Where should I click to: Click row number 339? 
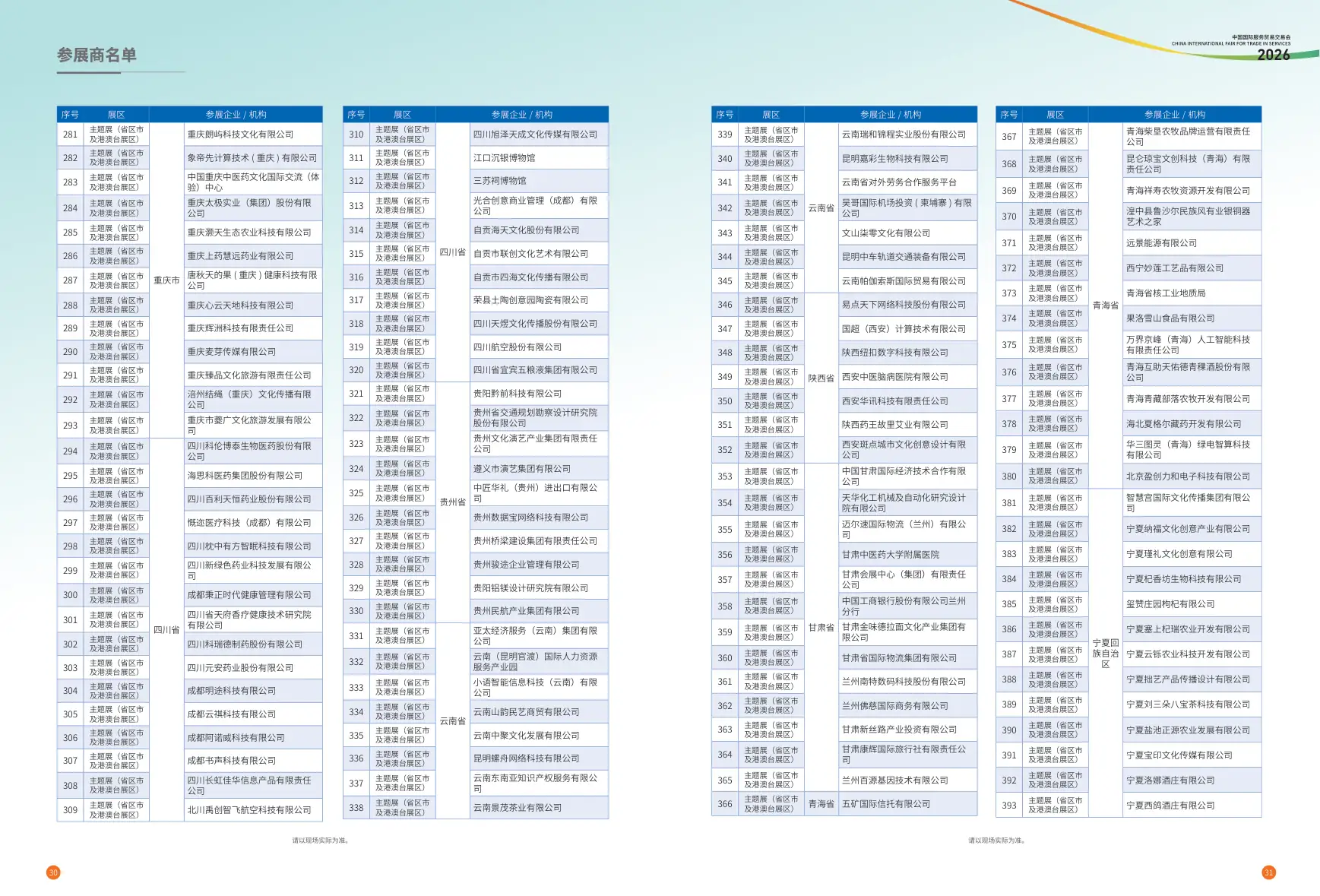pyautogui.click(x=725, y=135)
